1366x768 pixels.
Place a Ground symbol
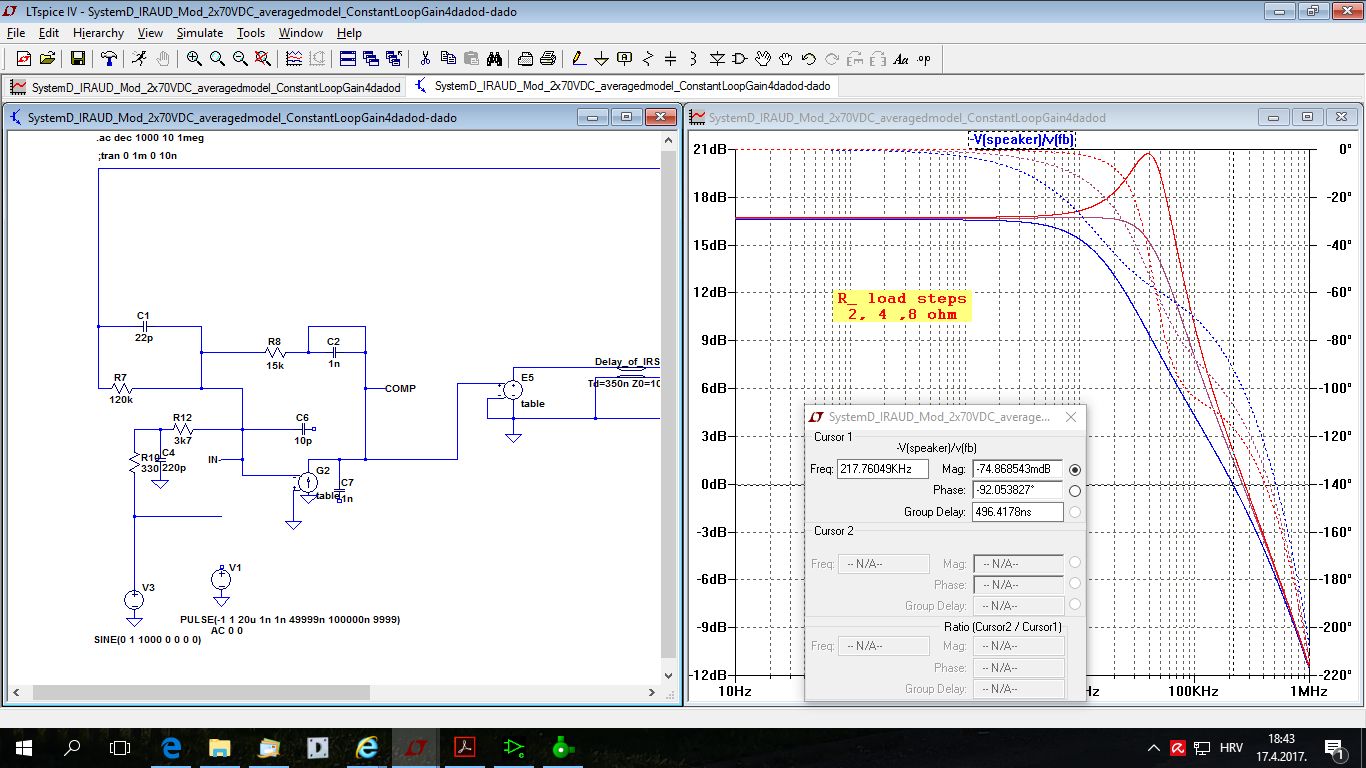(602, 59)
